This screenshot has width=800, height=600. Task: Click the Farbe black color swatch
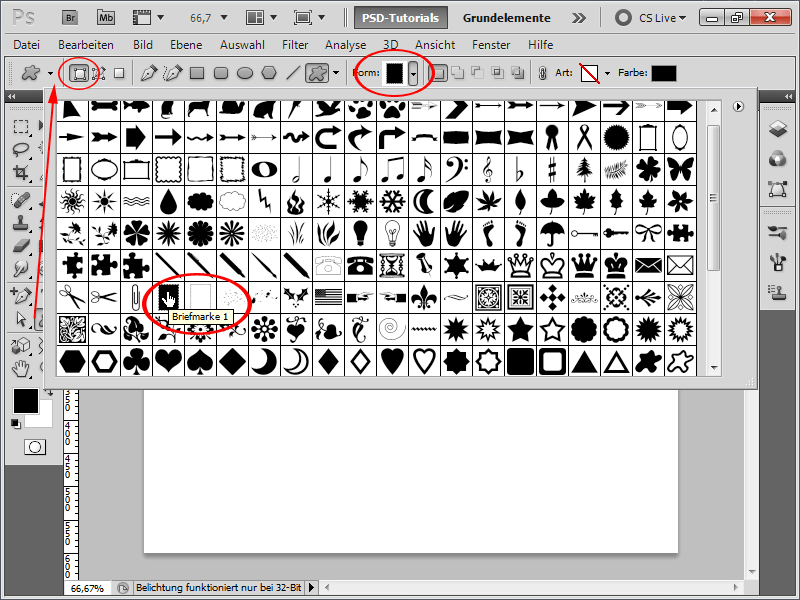coord(664,73)
